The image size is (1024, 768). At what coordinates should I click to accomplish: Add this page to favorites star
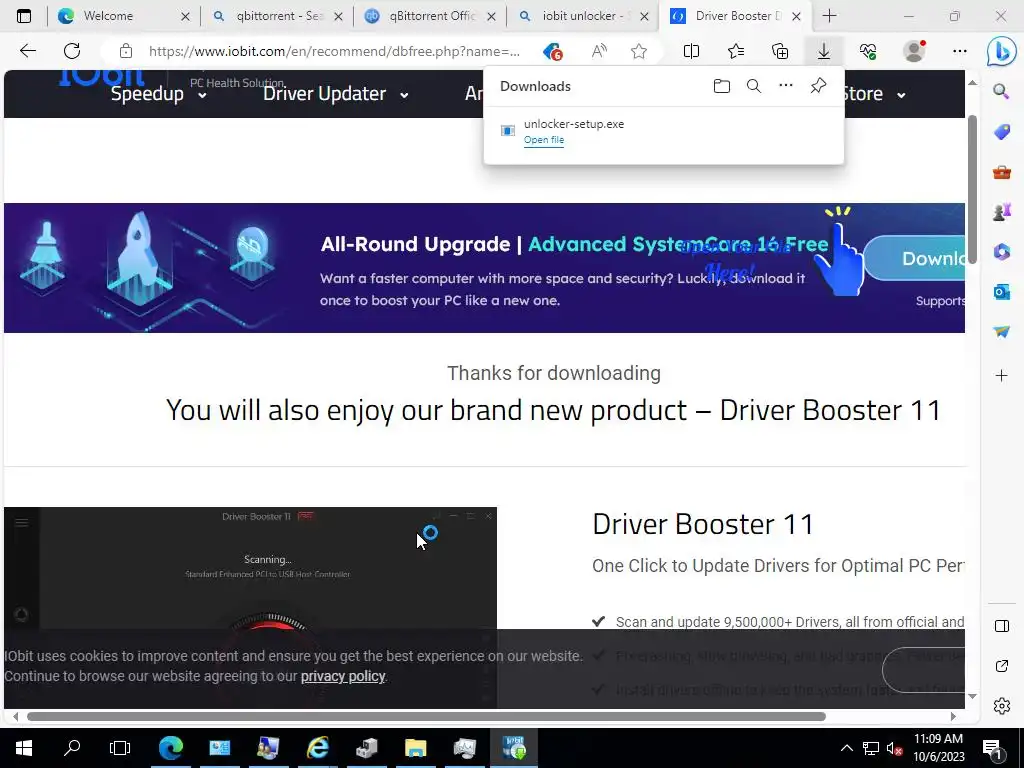639,51
